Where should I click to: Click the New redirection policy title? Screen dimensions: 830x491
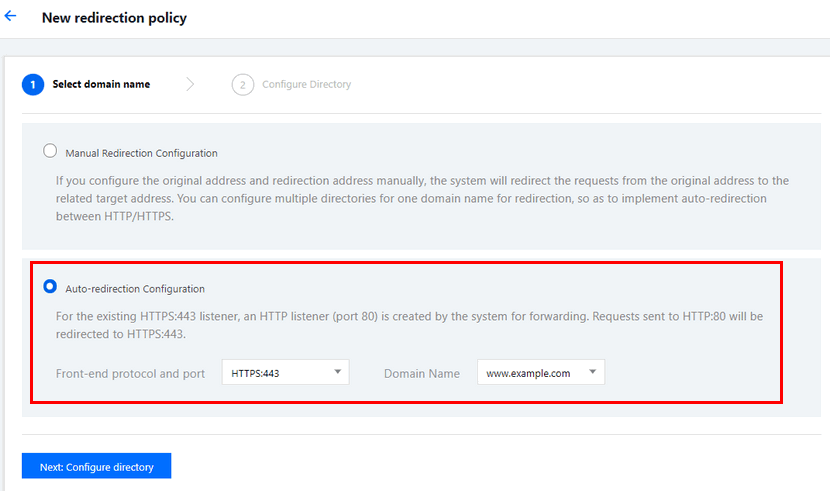click(x=114, y=17)
